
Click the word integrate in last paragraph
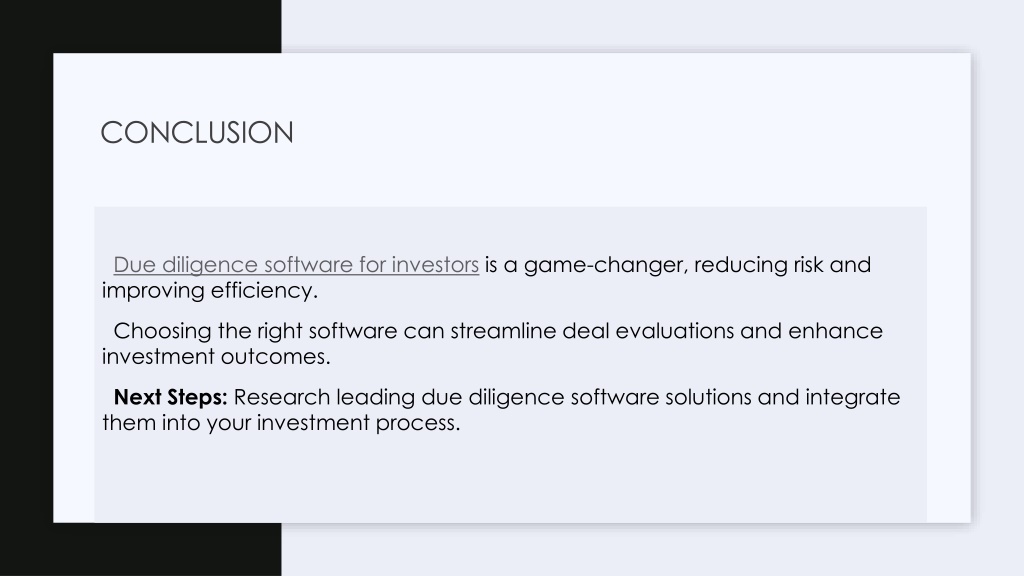[x=852, y=397]
